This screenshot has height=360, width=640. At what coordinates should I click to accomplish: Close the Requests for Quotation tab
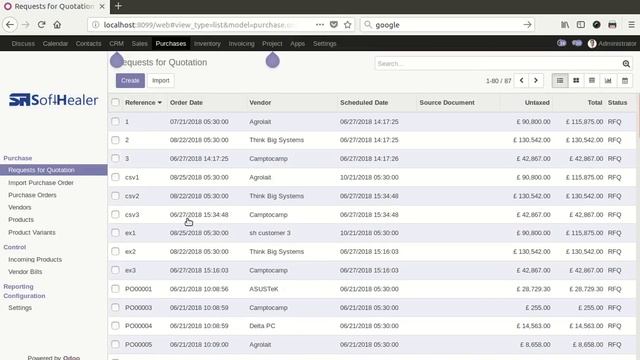(x=102, y=7)
